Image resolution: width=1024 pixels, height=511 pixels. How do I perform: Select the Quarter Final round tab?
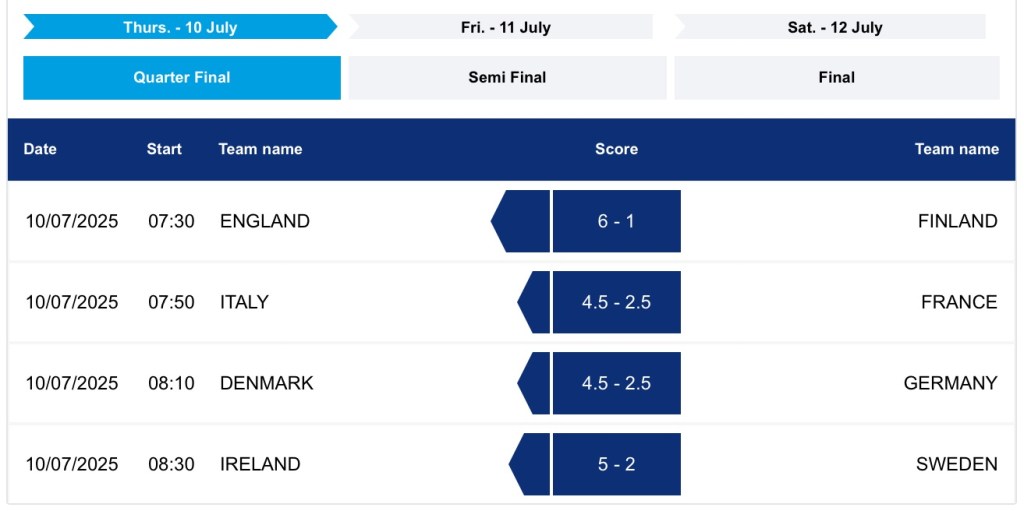click(x=182, y=77)
